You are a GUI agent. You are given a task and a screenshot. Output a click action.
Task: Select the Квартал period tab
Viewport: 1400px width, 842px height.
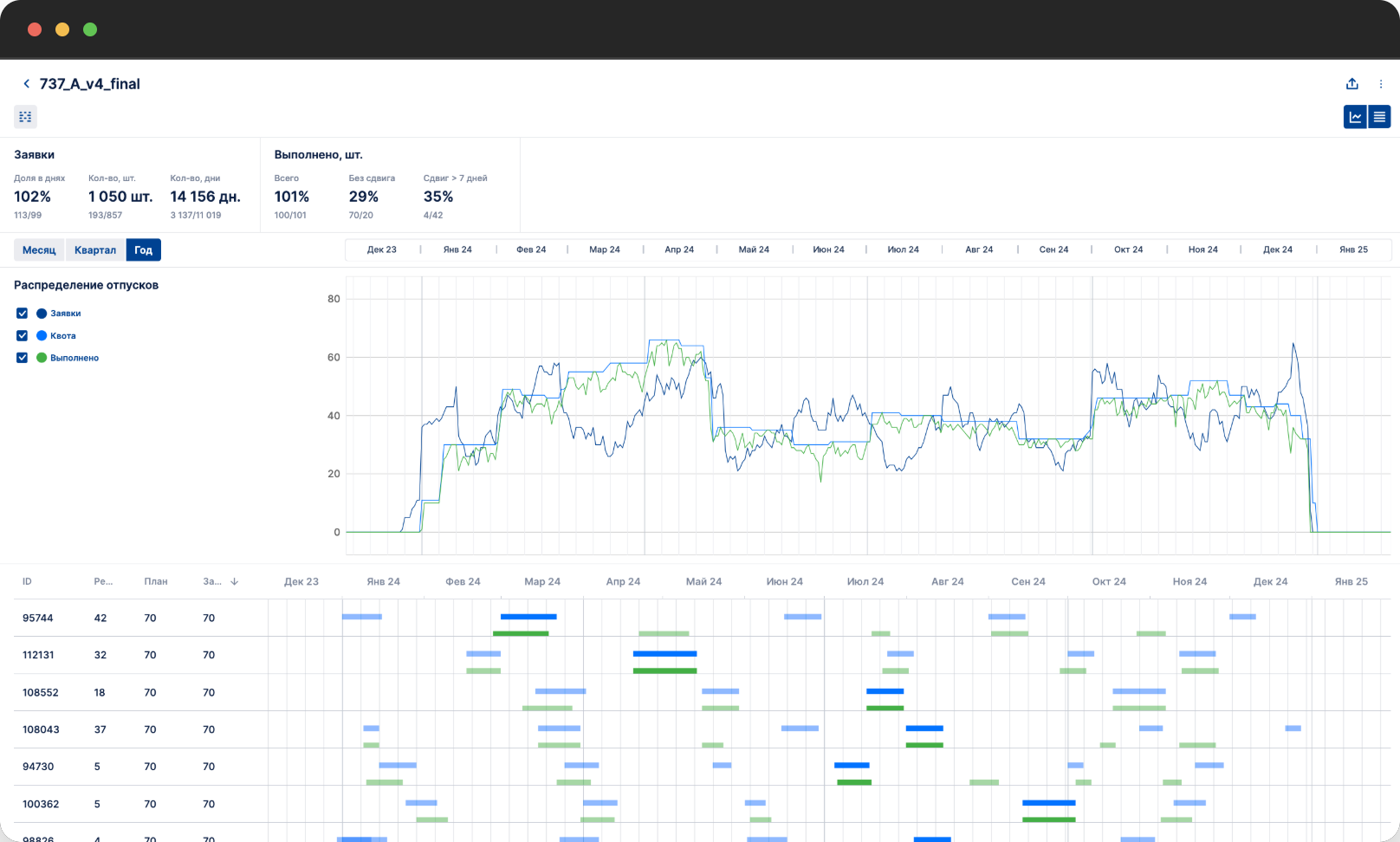tap(95, 249)
